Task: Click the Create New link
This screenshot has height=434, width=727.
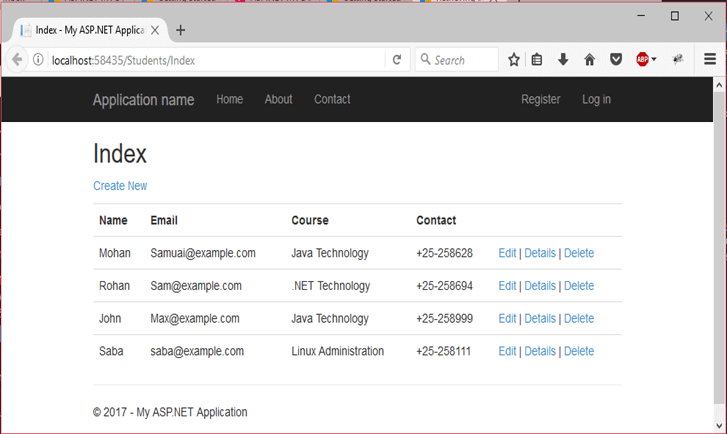Action: (120, 186)
